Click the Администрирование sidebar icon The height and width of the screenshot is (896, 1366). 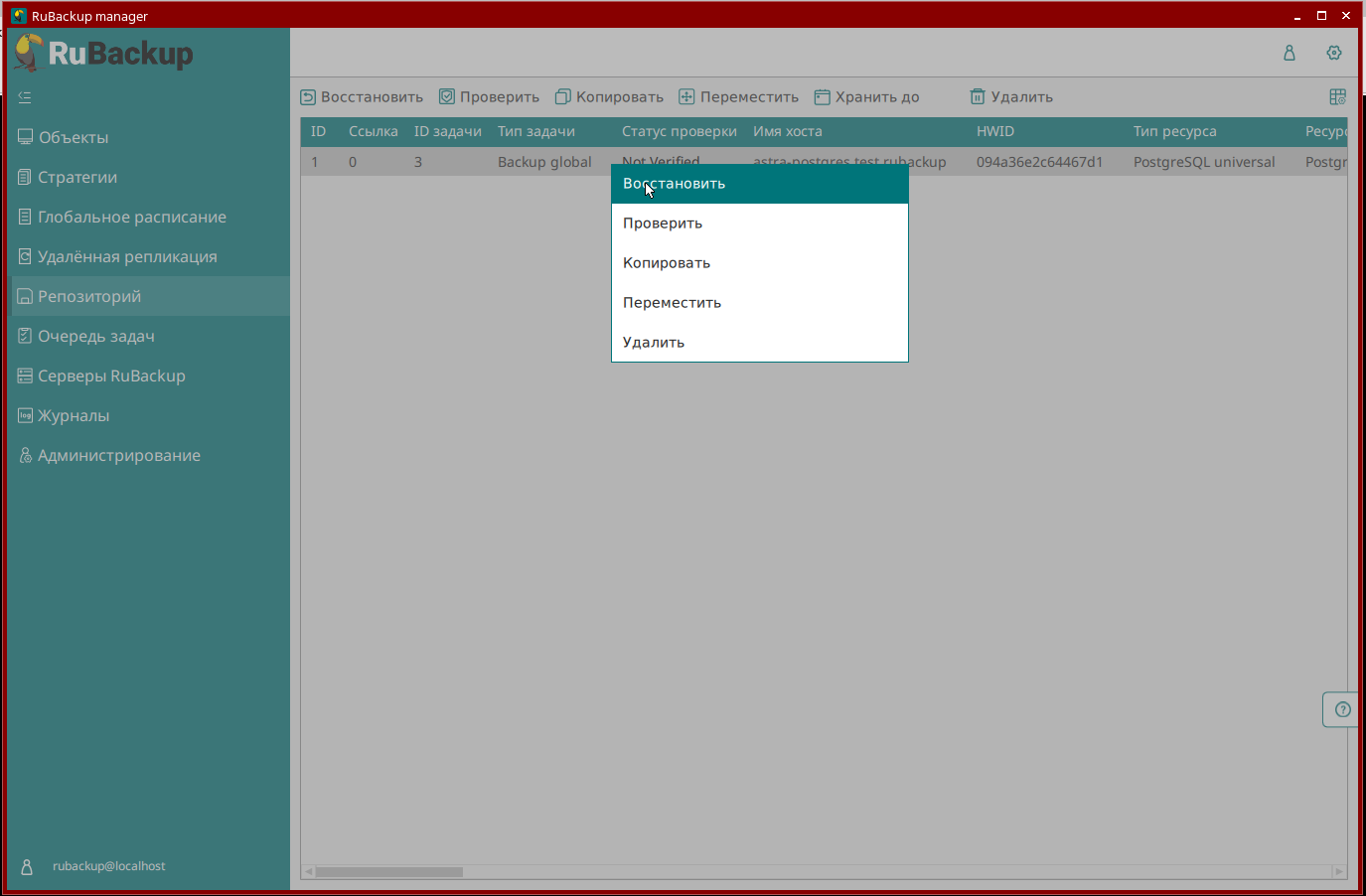point(26,455)
